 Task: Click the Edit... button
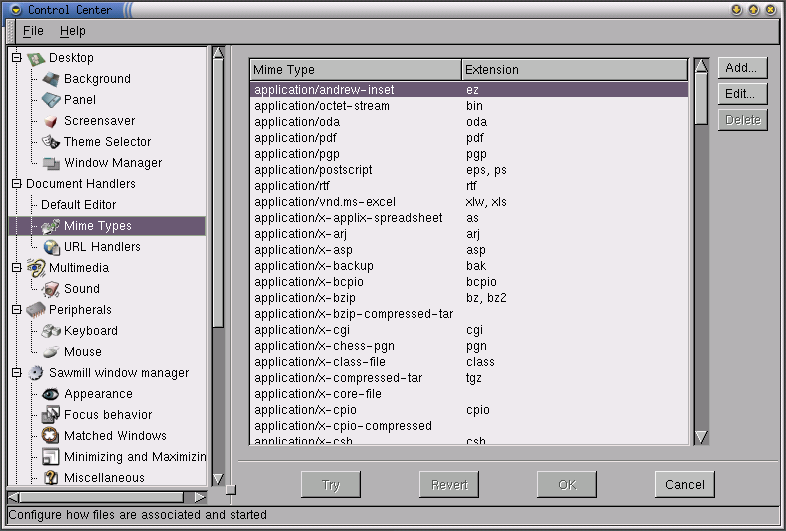(x=742, y=94)
